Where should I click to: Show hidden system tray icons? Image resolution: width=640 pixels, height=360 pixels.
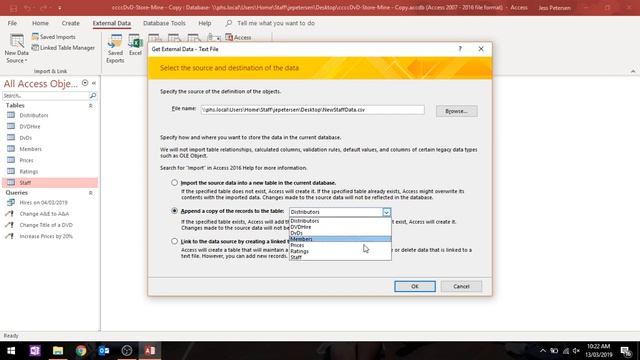(x=543, y=351)
